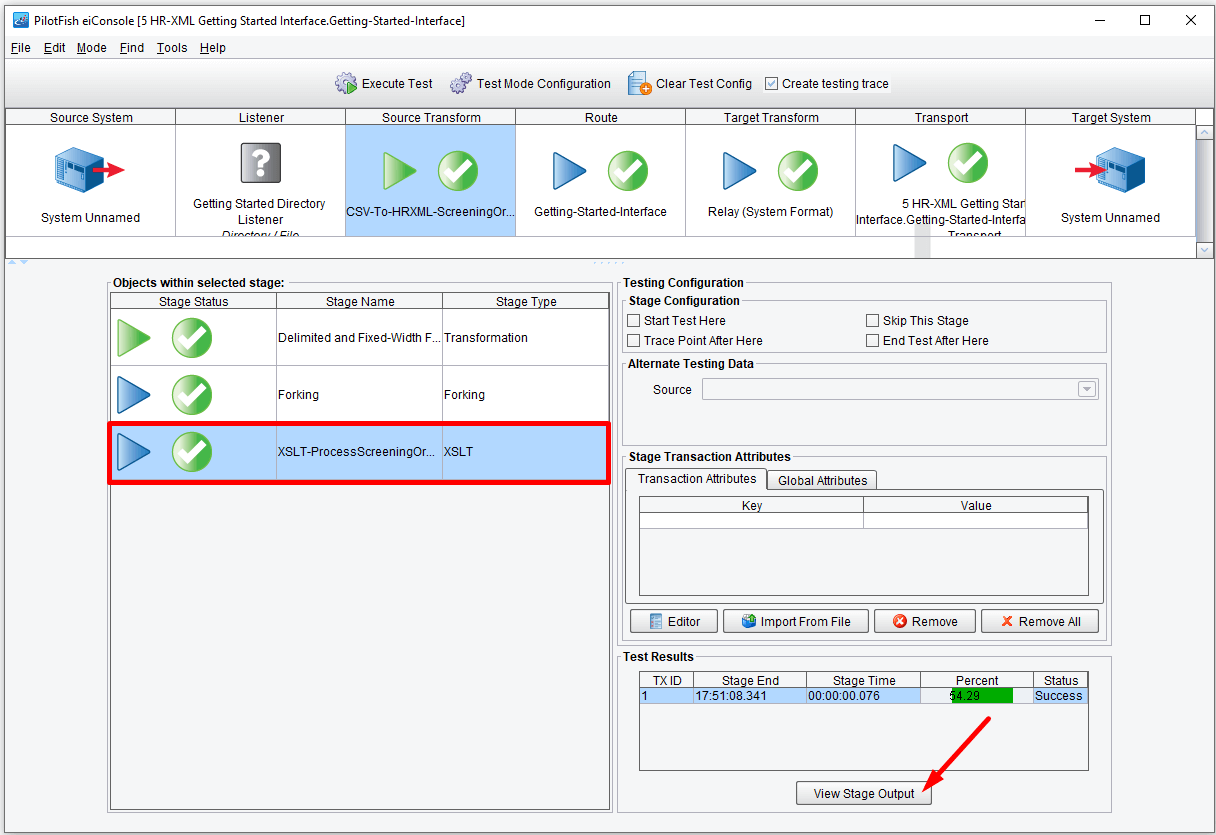Click the Target Transform blue play icon
Image resolution: width=1216 pixels, height=835 pixels.
point(739,171)
